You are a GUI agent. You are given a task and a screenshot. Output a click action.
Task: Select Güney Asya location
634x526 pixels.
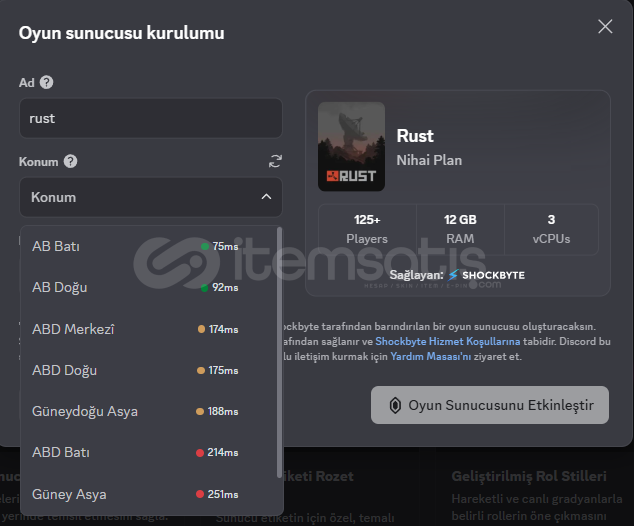point(149,494)
